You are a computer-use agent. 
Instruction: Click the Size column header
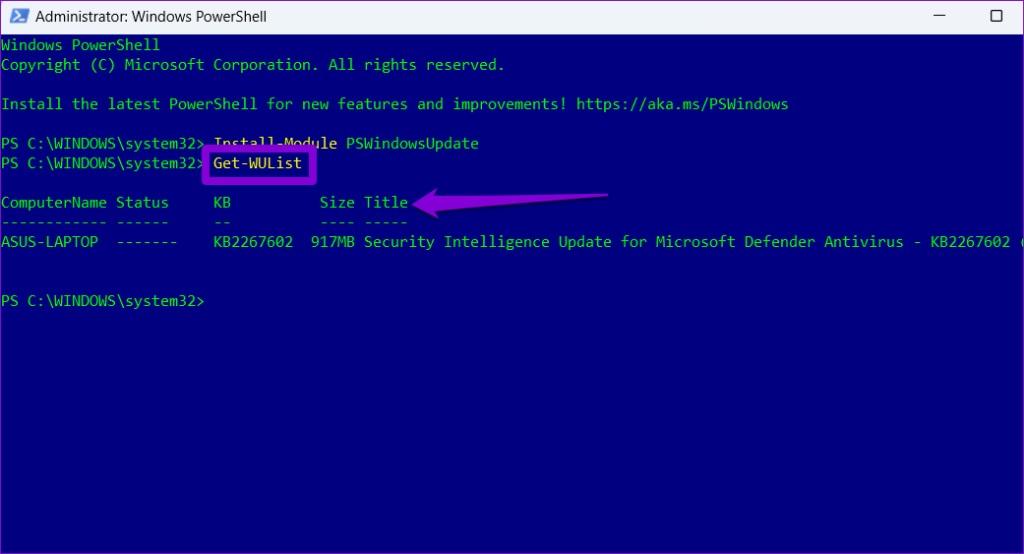coord(337,203)
